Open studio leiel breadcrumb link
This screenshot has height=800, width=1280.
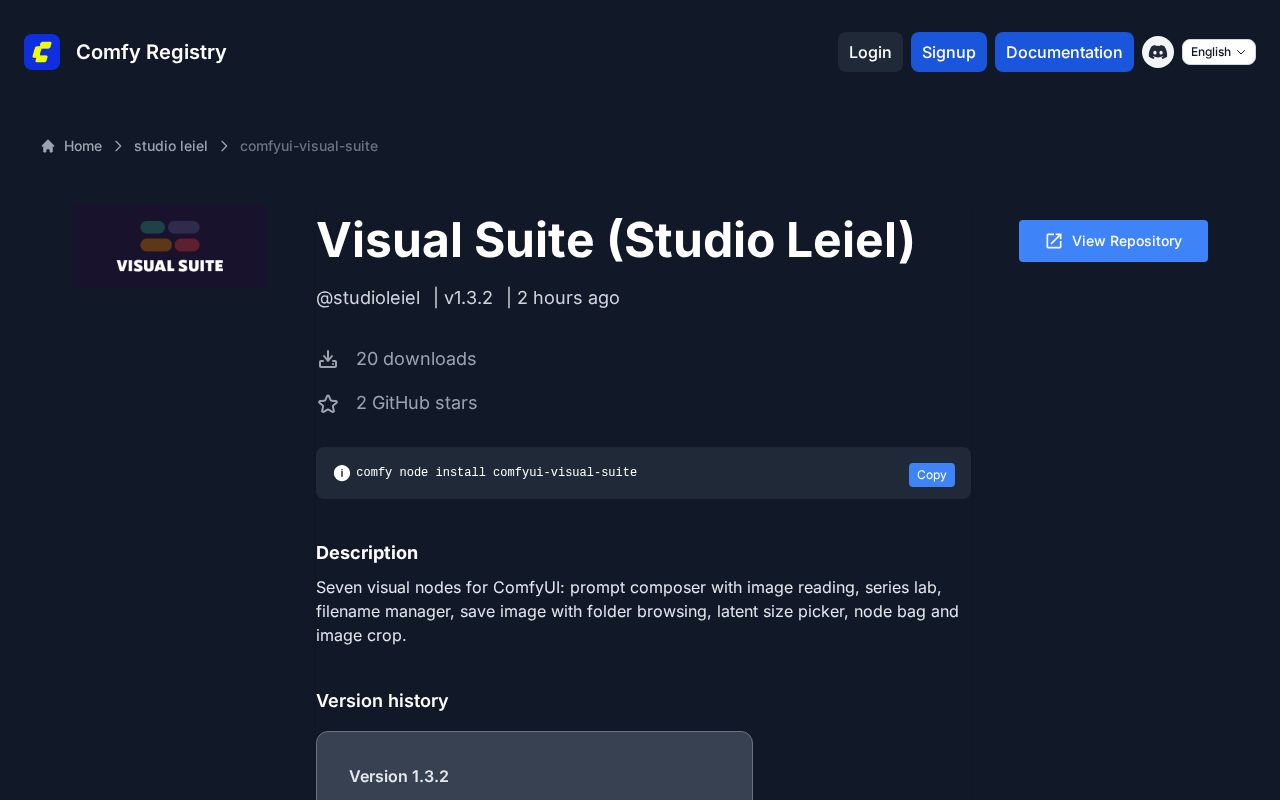point(171,146)
